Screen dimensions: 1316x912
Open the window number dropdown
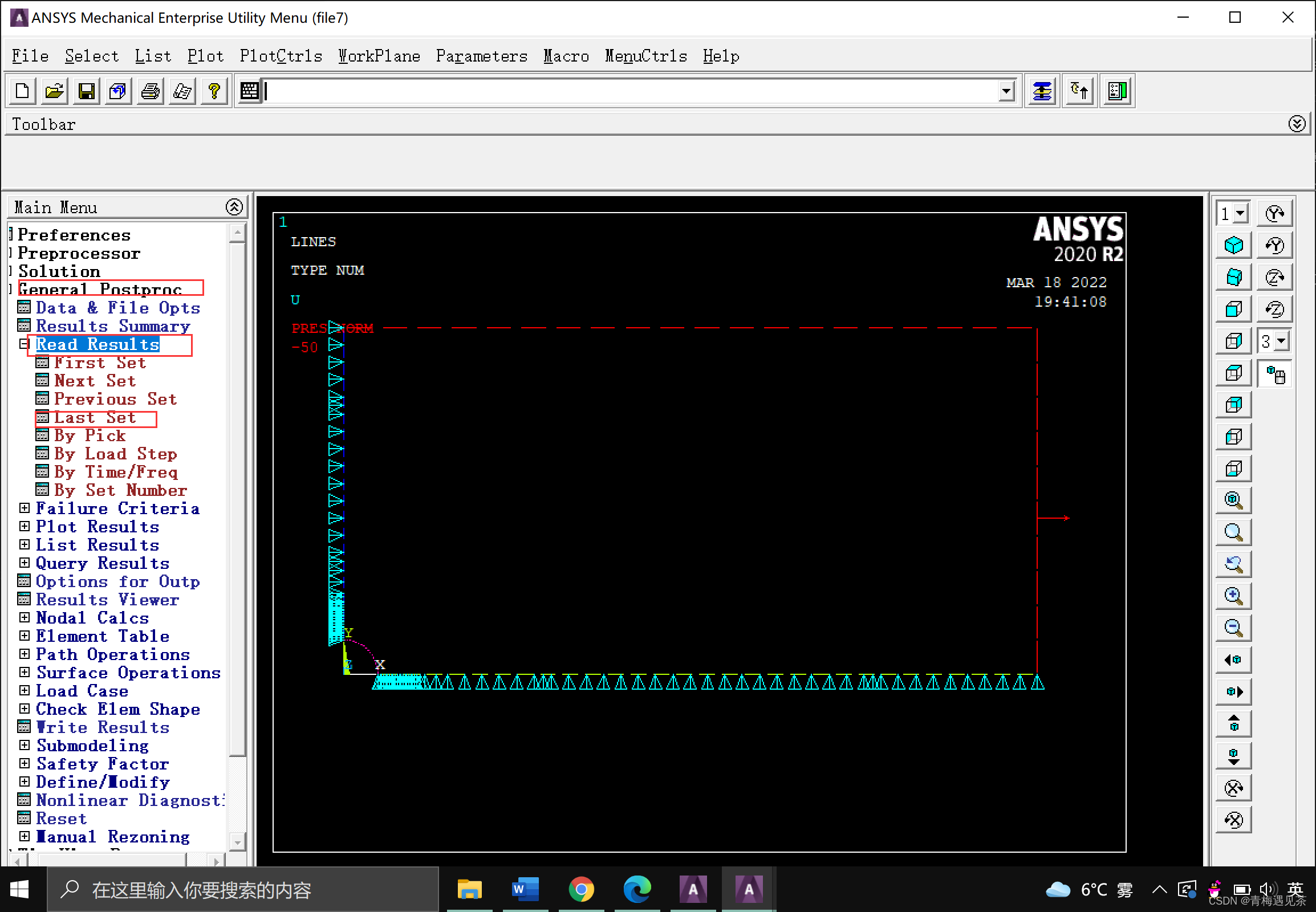[1240, 214]
